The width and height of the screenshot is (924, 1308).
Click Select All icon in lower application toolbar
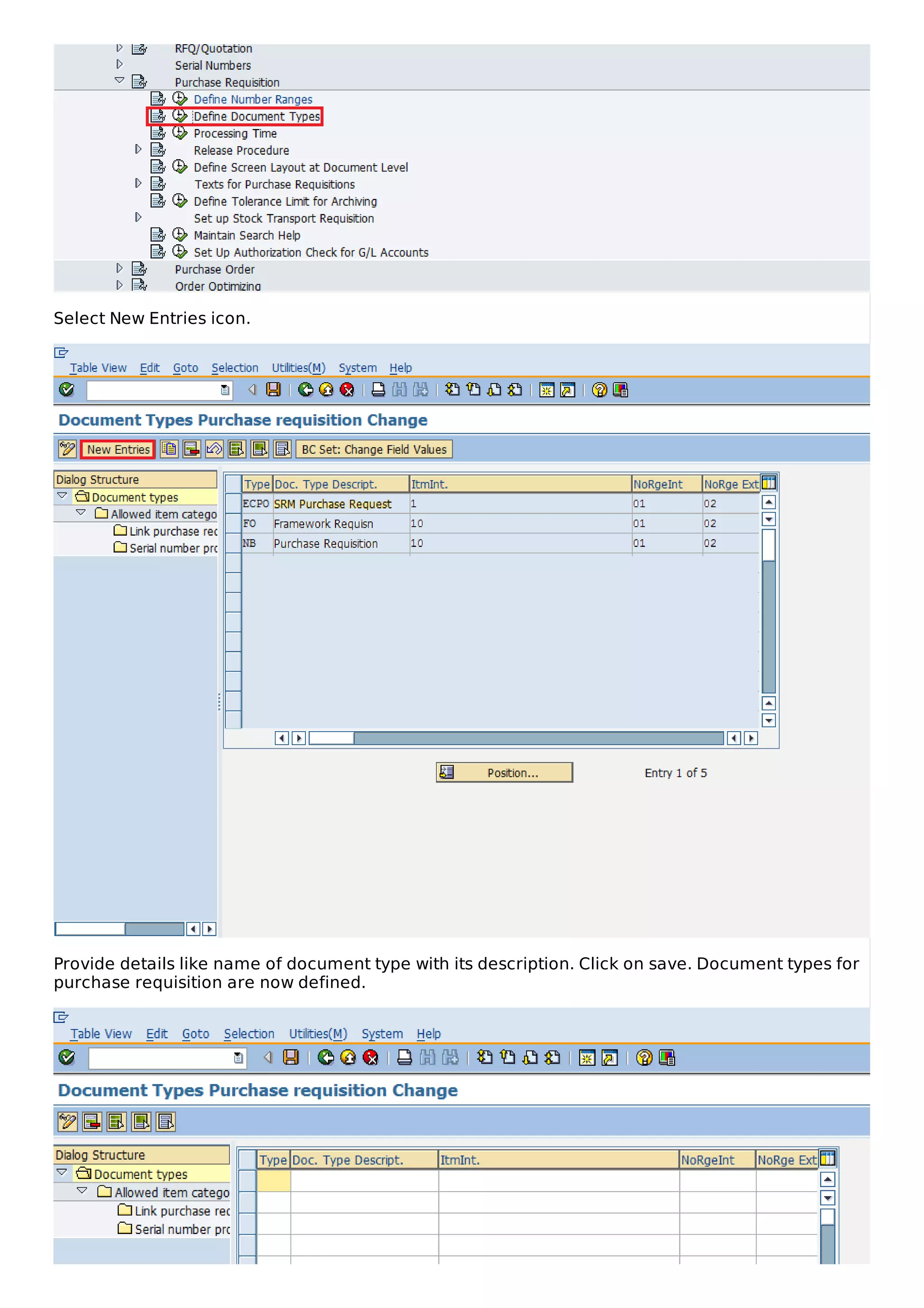coord(117,1122)
